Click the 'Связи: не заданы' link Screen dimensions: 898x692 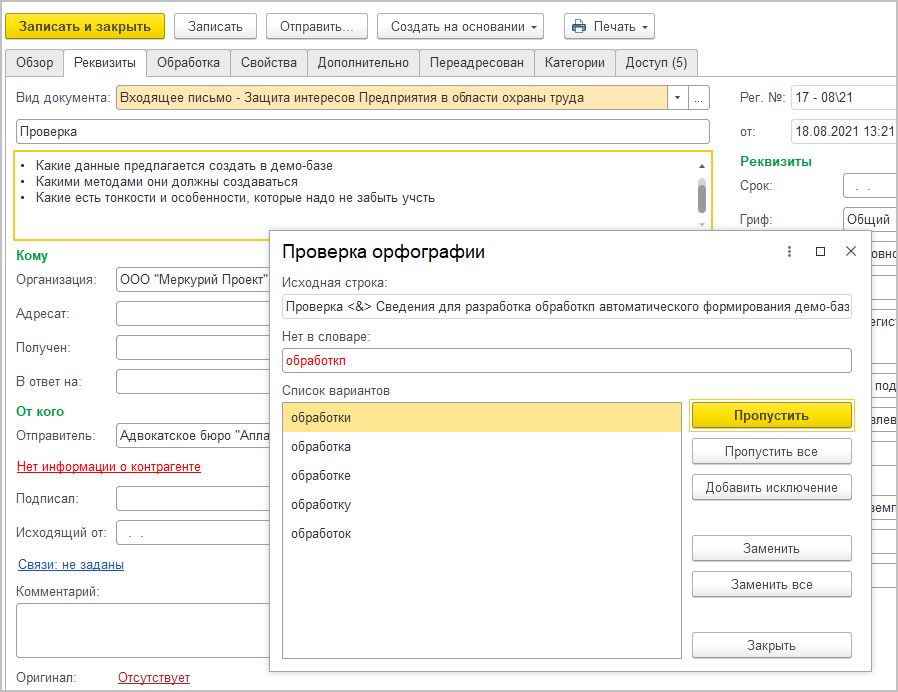[x=71, y=565]
